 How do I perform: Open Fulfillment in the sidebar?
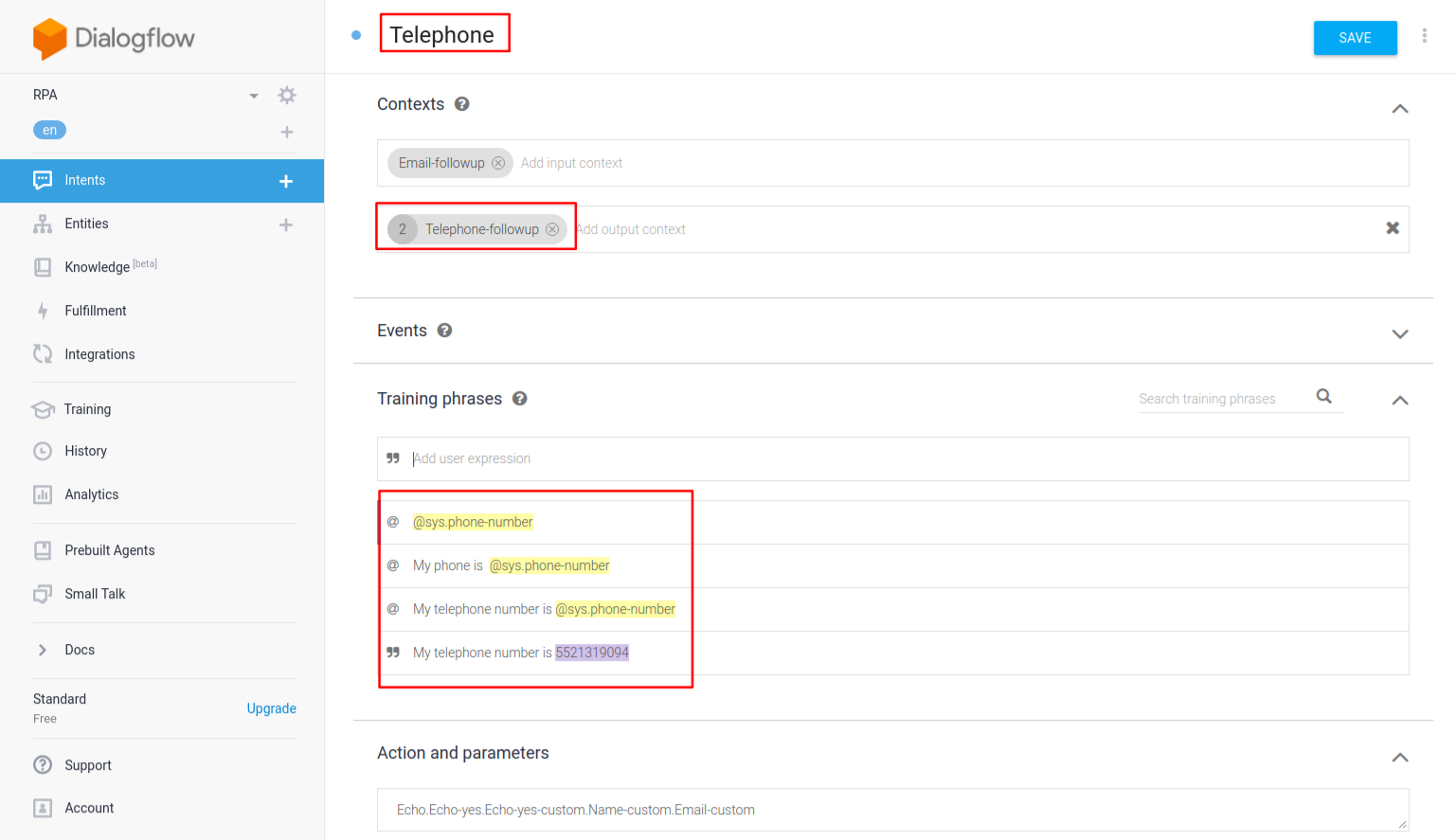pyautogui.click(x=95, y=311)
